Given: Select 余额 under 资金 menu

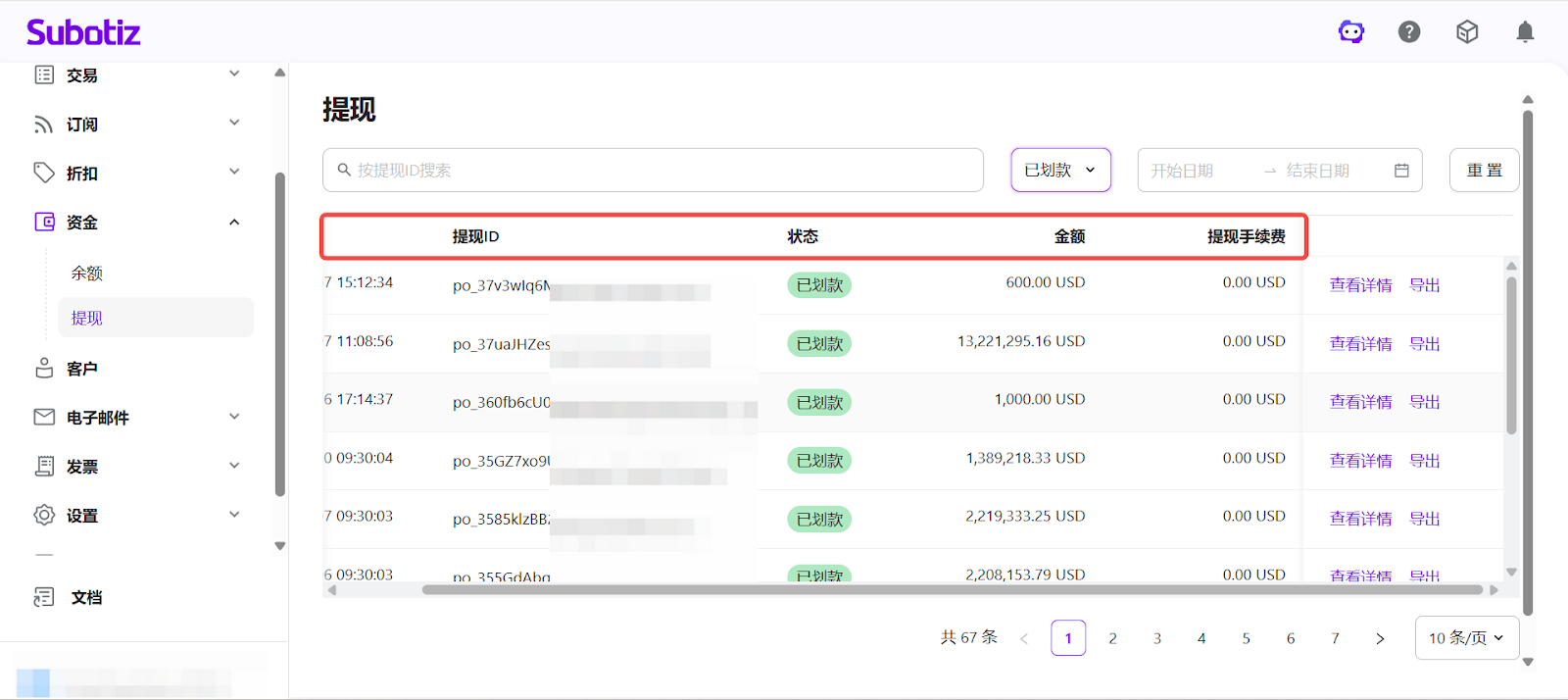Looking at the screenshot, I should point(87,274).
